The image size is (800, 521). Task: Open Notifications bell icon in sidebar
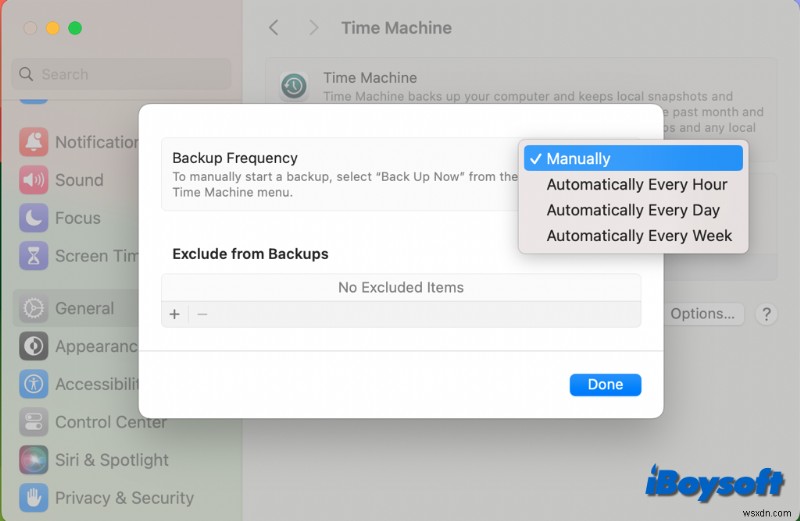[x=34, y=142]
